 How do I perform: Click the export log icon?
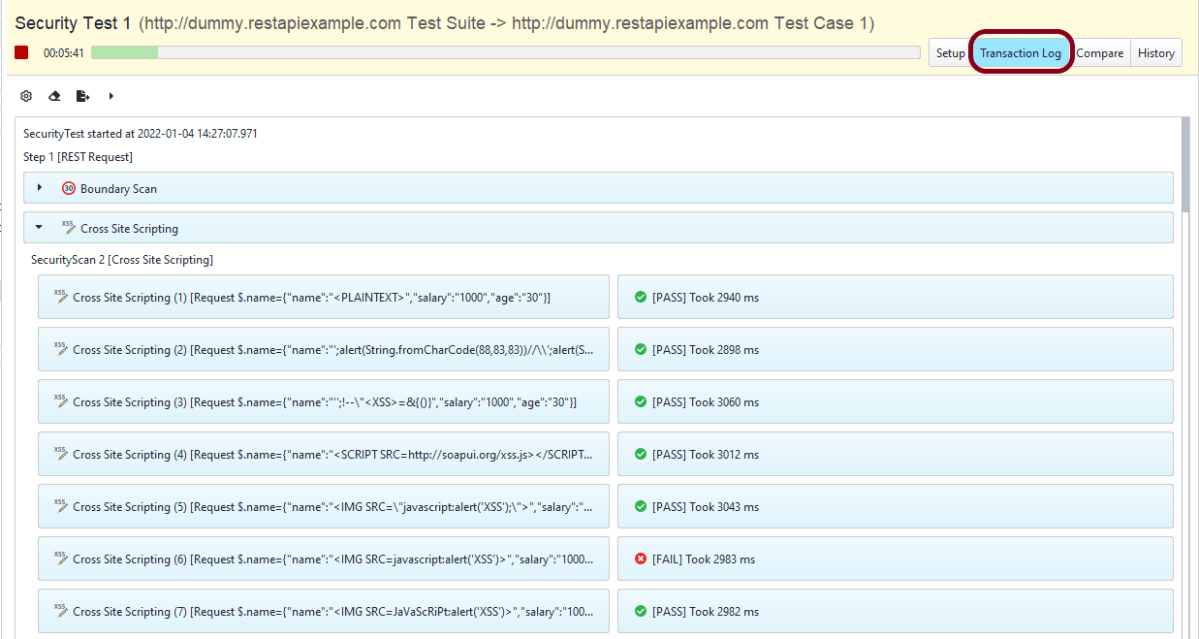tap(83, 96)
